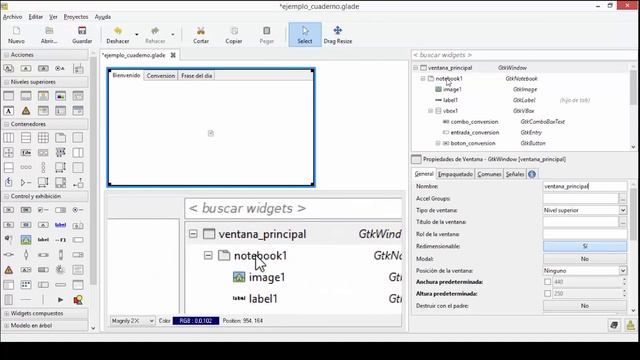Collapse the ventana_principal tree node
The height and width of the screenshot is (360, 640).
[x=416, y=68]
